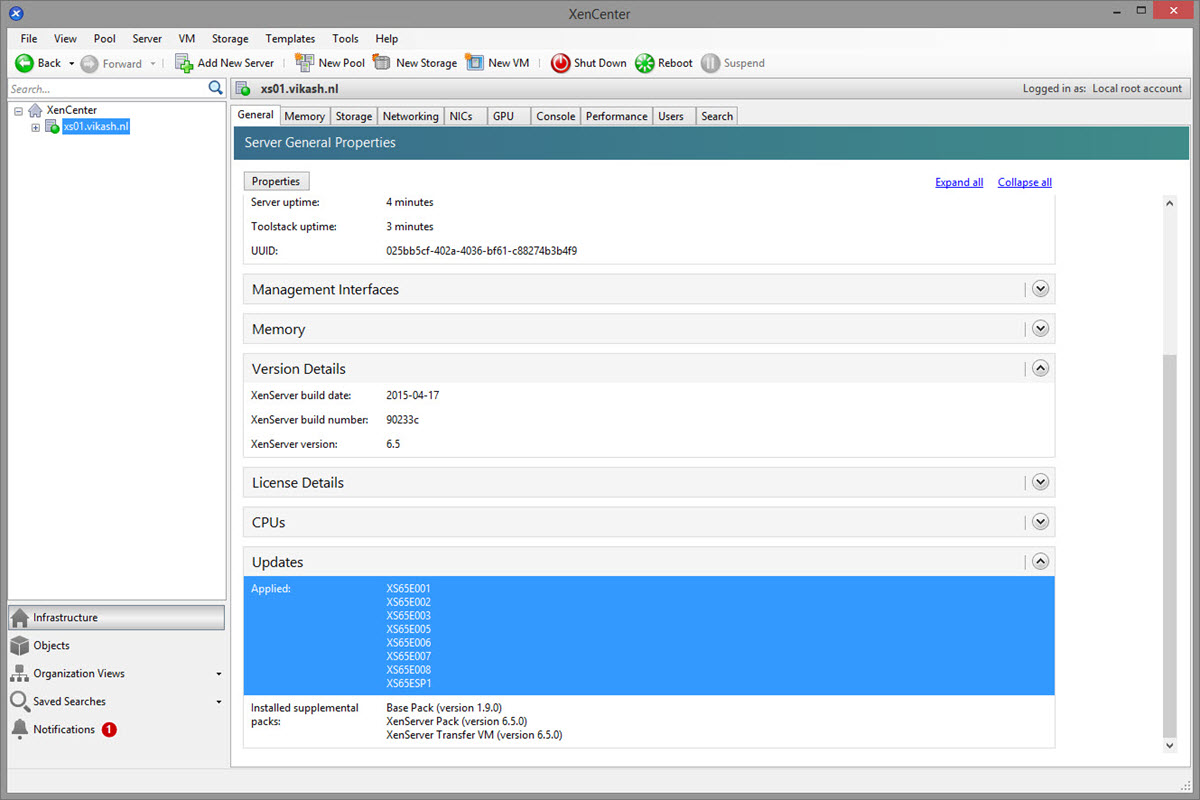
Task: Expand the CPUs section chevron
Action: tap(1040, 522)
